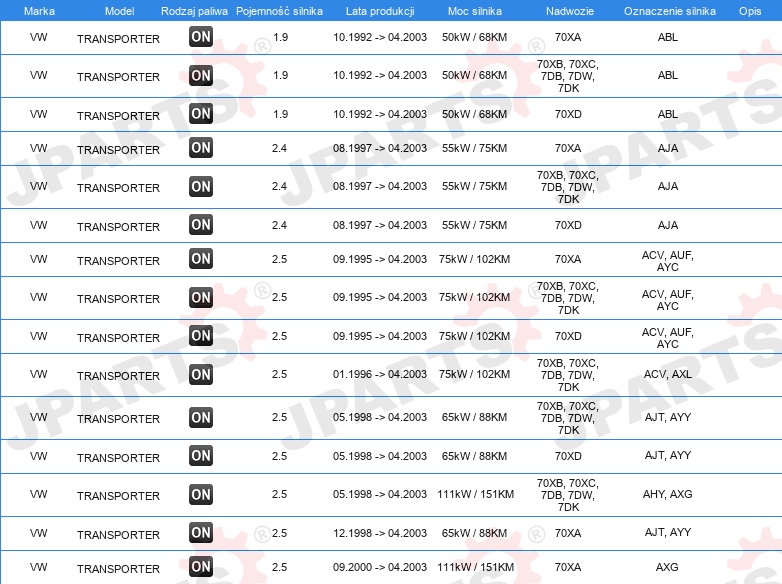The height and width of the screenshot is (584, 782).
Task: Click the ON badge in the 1.9 ABL 70XB, 70XC row
Action: click(x=201, y=75)
